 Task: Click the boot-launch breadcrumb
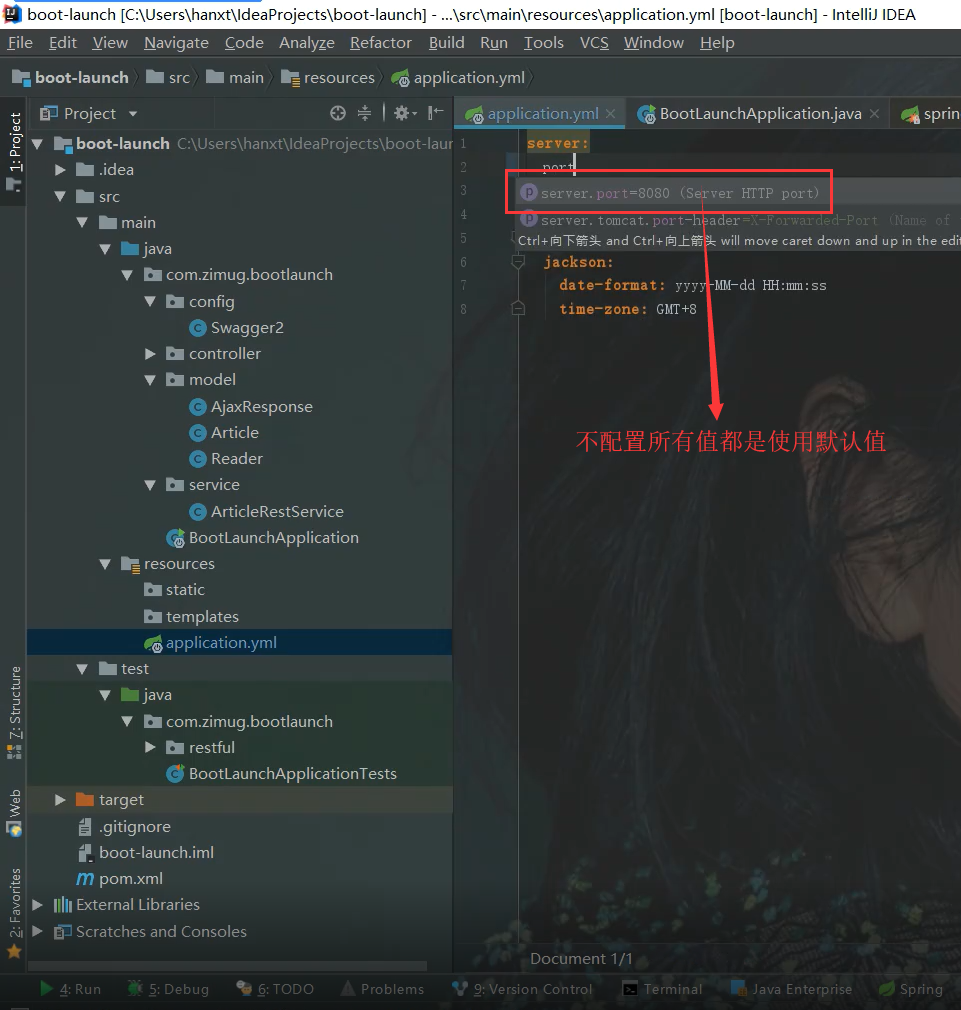point(71,78)
